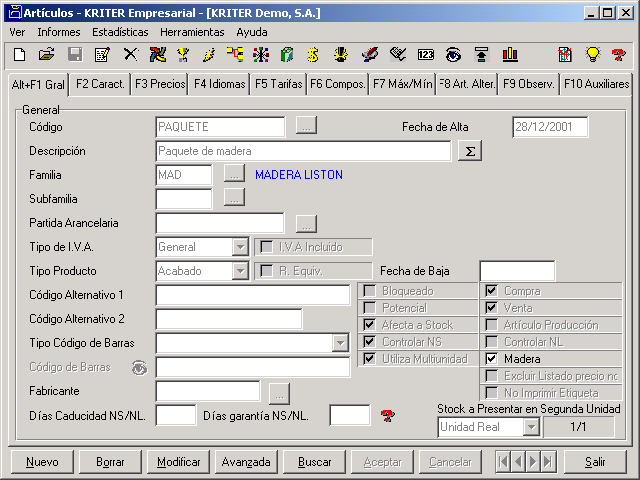Go to the first record arrow
This screenshot has width=640, height=480.
[503, 462]
